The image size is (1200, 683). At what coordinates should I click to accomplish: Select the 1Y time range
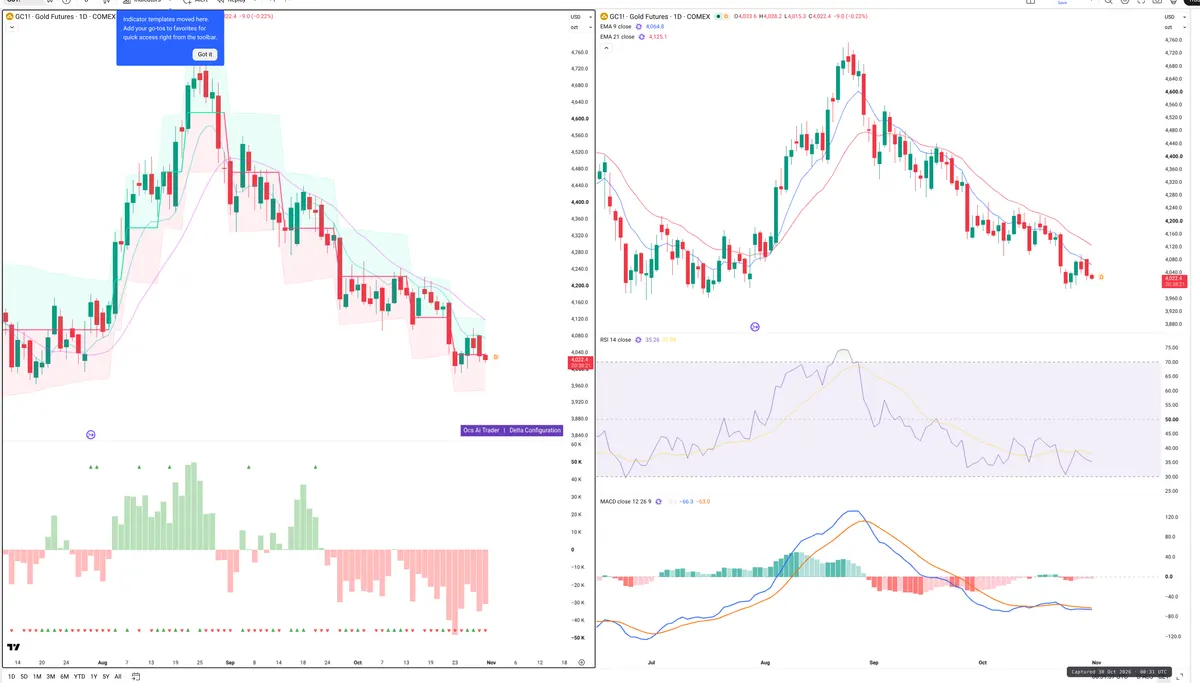[x=93, y=676]
